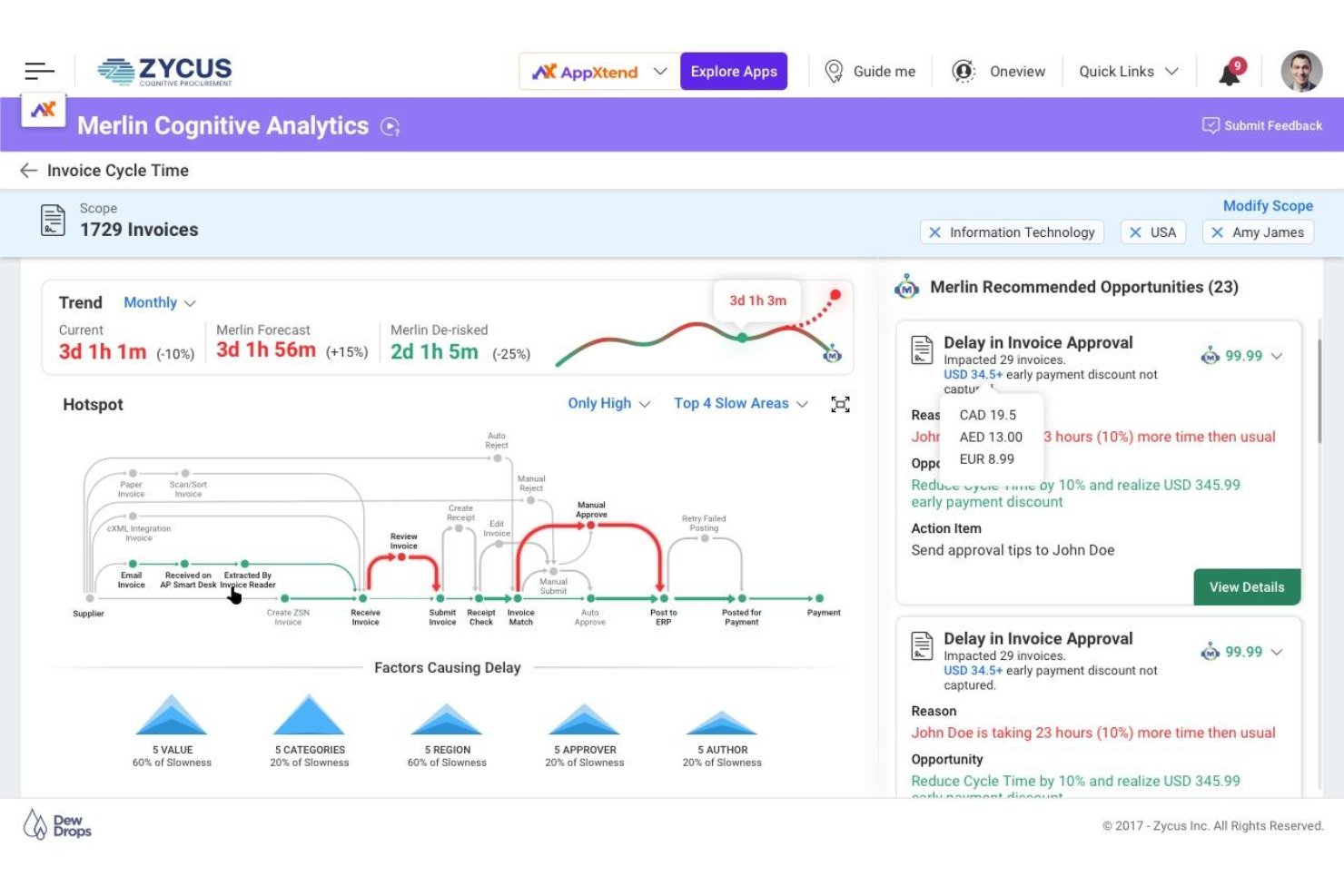The image size is (1344, 896).
Task: Open Oneview
Action: point(999,72)
